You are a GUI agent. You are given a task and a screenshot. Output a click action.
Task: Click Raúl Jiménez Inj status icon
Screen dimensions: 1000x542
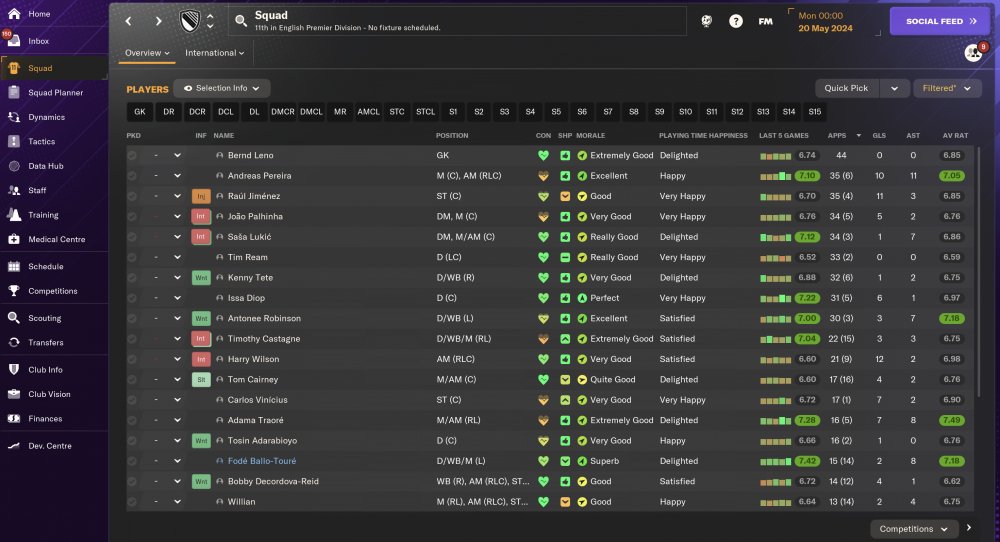(201, 196)
